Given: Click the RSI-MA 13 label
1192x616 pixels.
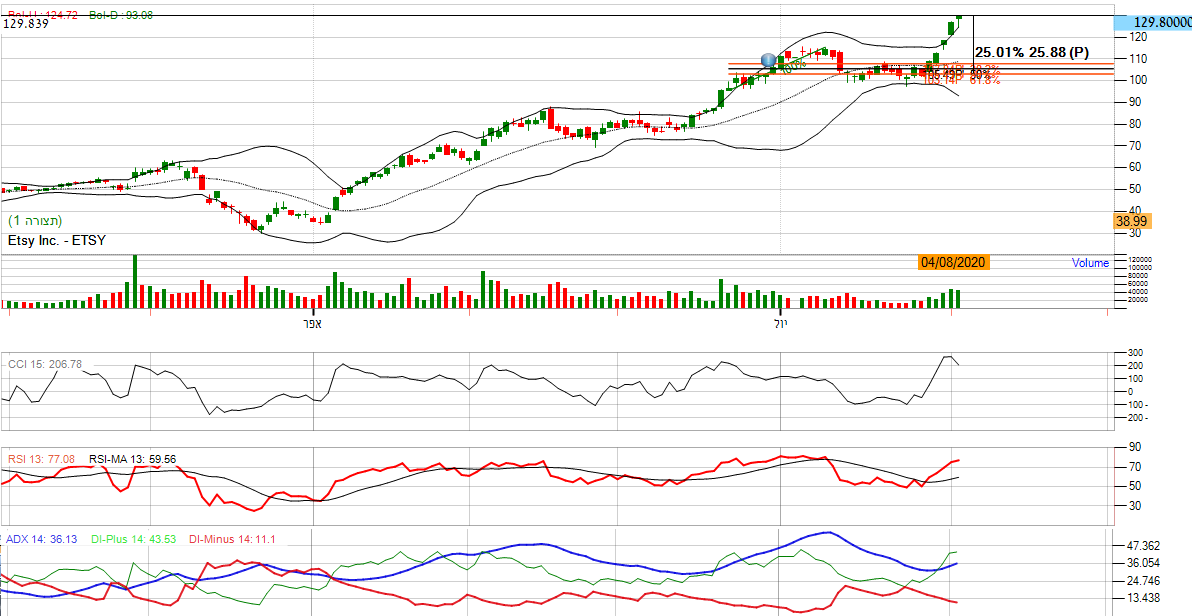Looking at the screenshot, I should [133, 459].
